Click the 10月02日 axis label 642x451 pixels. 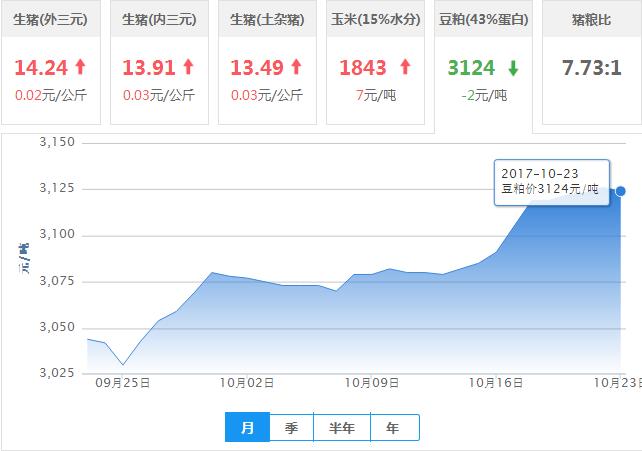tap(247, 383)
